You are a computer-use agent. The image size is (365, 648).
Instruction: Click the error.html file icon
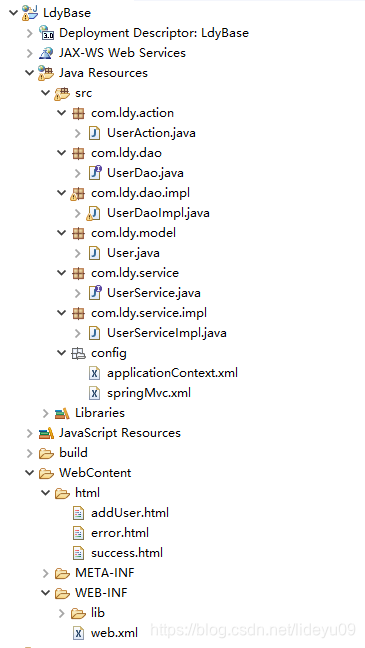tap(79, 533)
